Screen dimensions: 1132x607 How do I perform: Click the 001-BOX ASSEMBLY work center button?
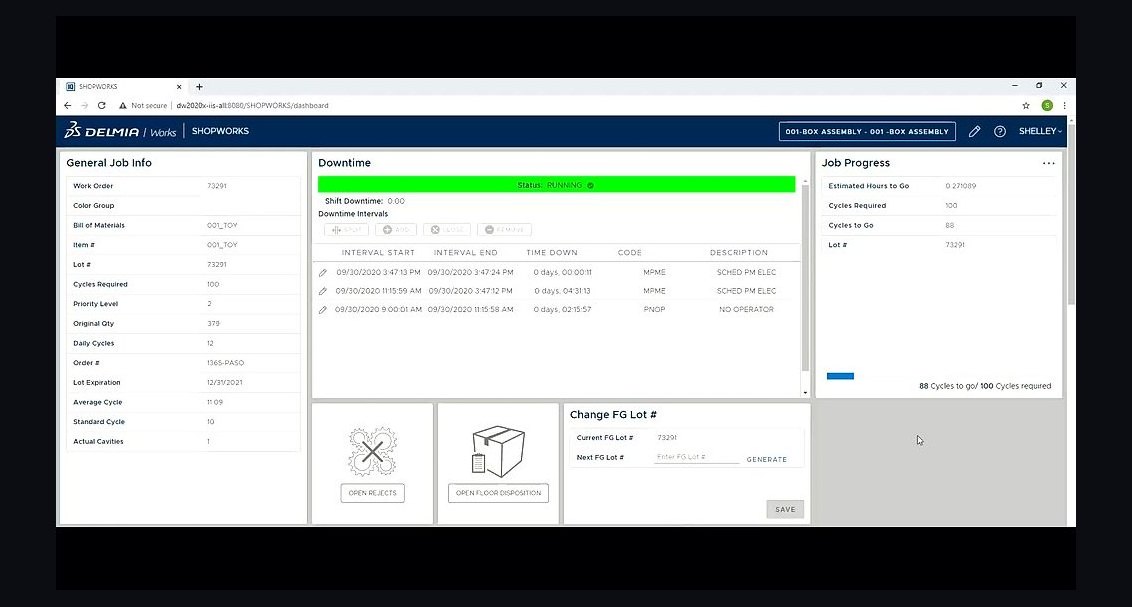click(x=867, y=131)
